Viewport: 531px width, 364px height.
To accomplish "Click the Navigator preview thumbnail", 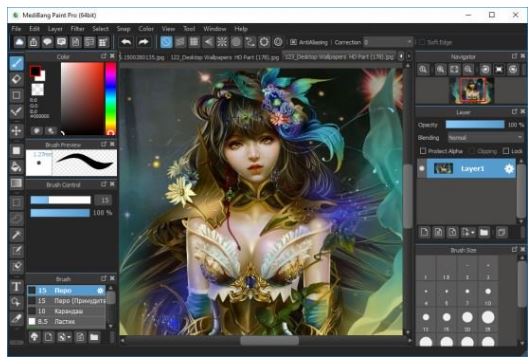I will 472,90.
